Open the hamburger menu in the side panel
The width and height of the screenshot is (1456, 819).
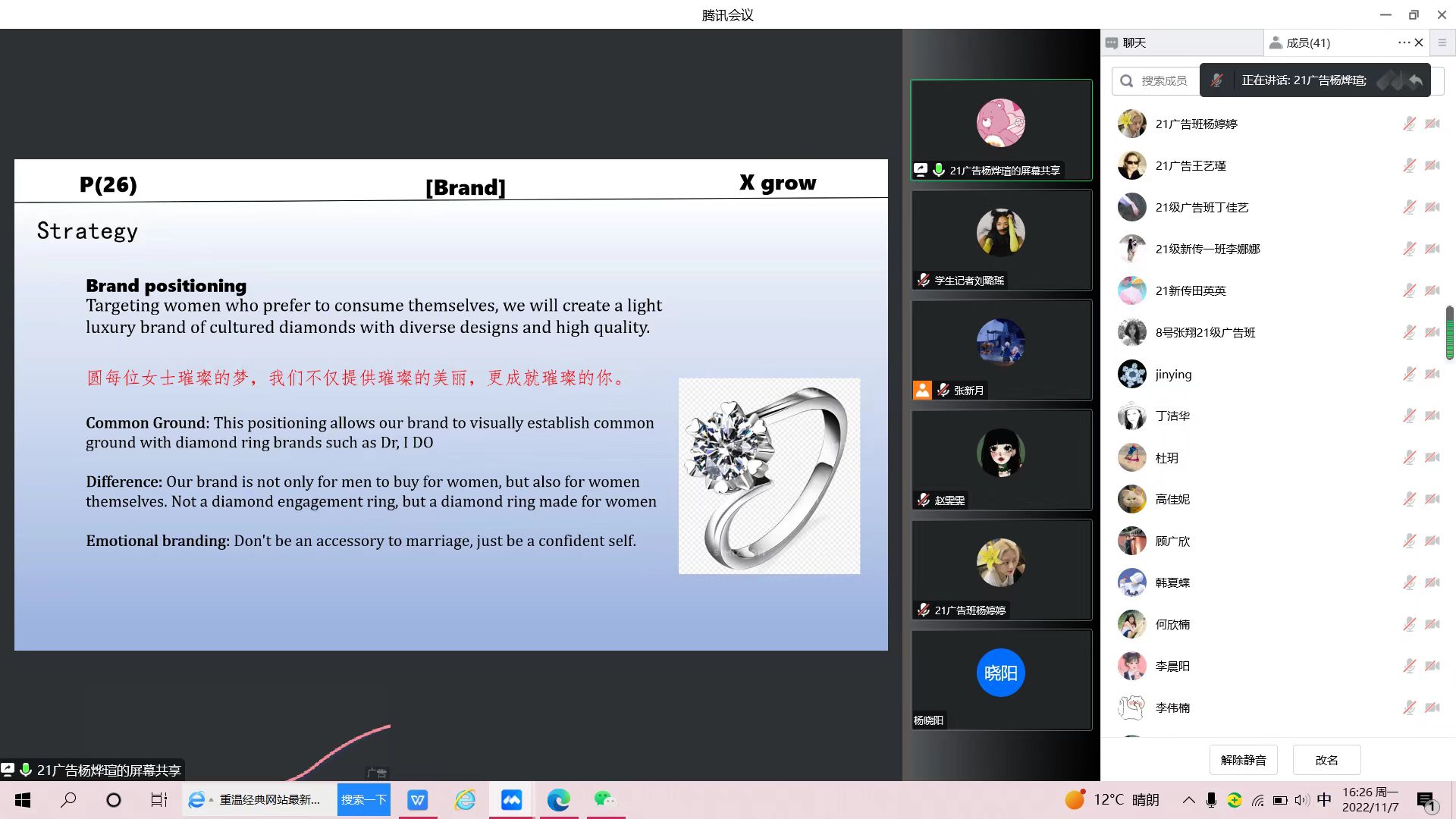click(1442, 42)
